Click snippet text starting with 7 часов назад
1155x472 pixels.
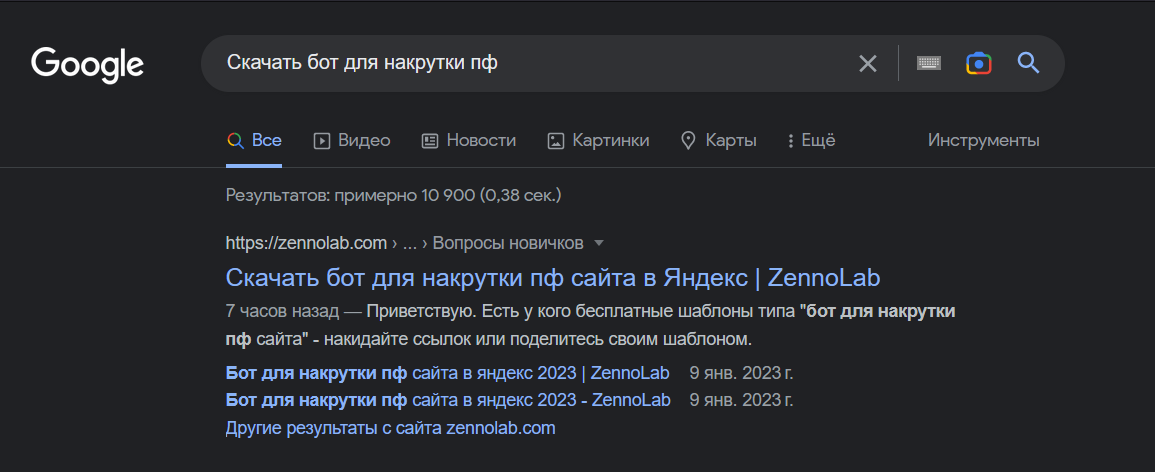click(590, 325)
